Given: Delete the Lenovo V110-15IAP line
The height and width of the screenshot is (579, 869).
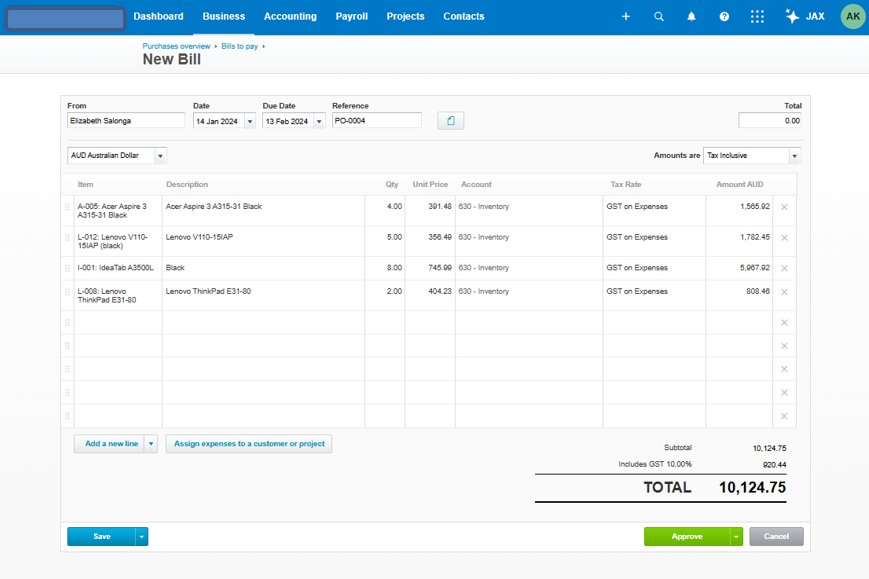Looking at the screenshot, I should (784, 238).
